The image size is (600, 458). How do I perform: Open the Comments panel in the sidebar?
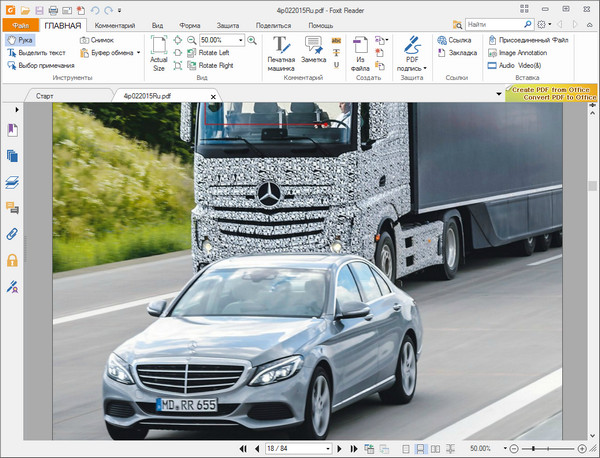tap(13, 208)
